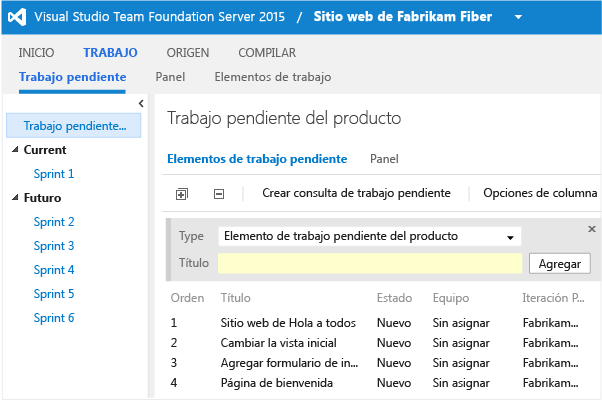Screen dimensions: 602x401
Task: Open the ORIGEN hub
Action: pyautogui.click(x=188, y=53)
